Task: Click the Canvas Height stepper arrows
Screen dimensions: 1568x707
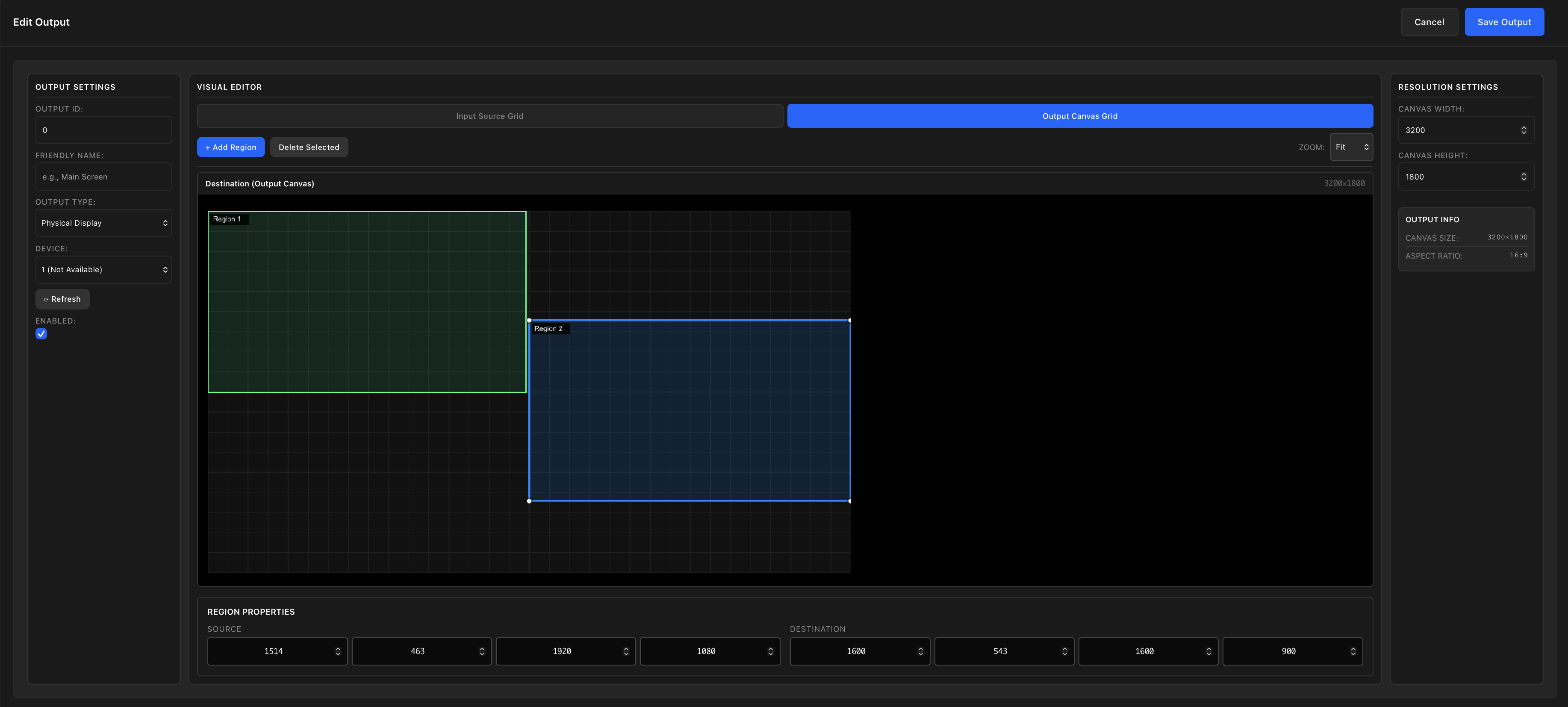Action: tap(1524, 177)
